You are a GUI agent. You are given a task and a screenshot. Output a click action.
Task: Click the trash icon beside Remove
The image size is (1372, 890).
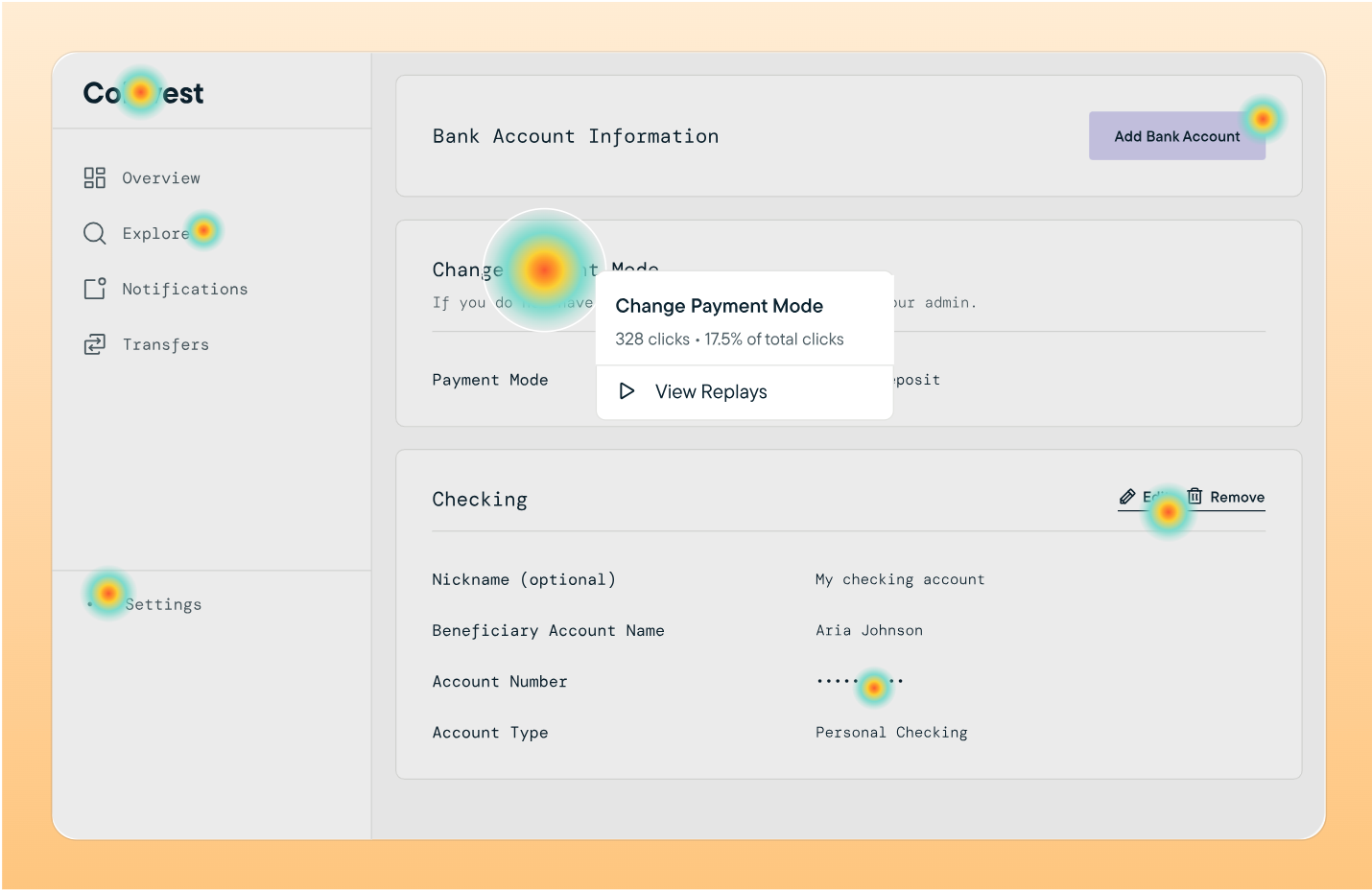point(1195,496)
